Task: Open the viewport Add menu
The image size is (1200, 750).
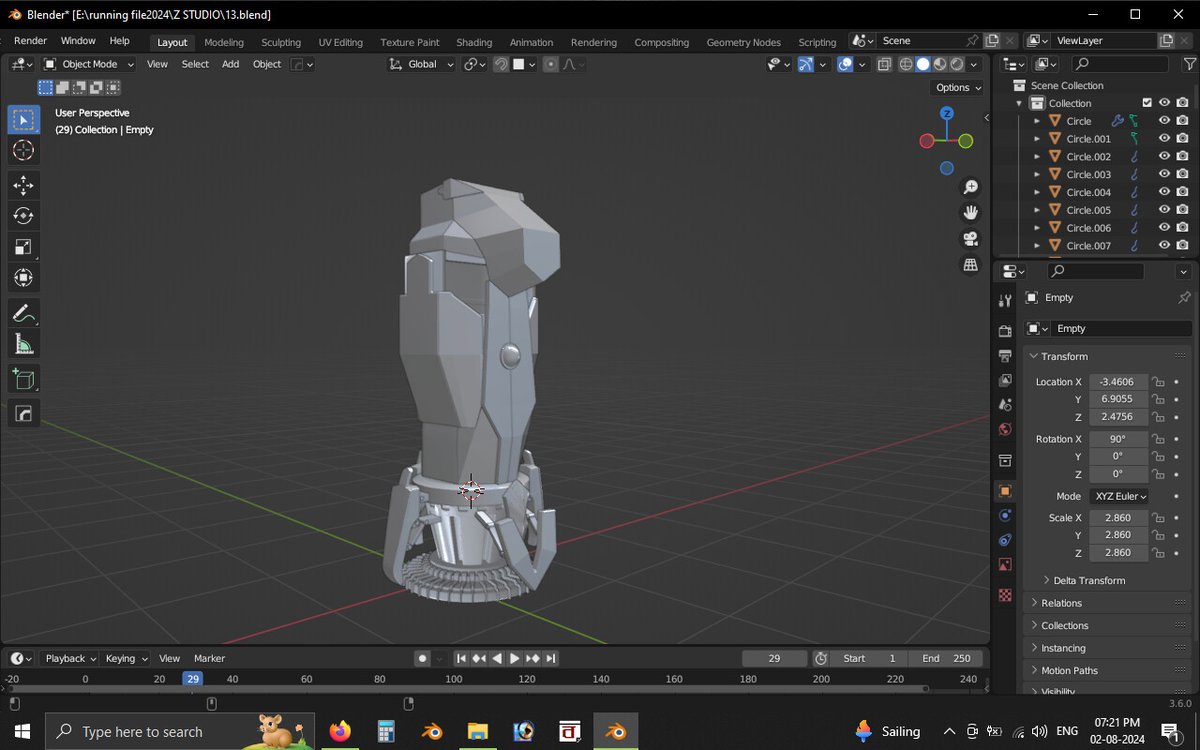Action: [x=230, y=64]
